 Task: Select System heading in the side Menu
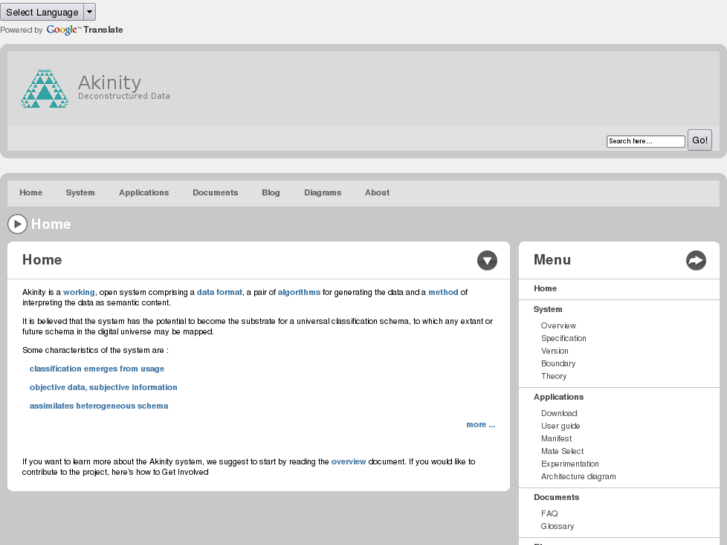click(548, 309)
